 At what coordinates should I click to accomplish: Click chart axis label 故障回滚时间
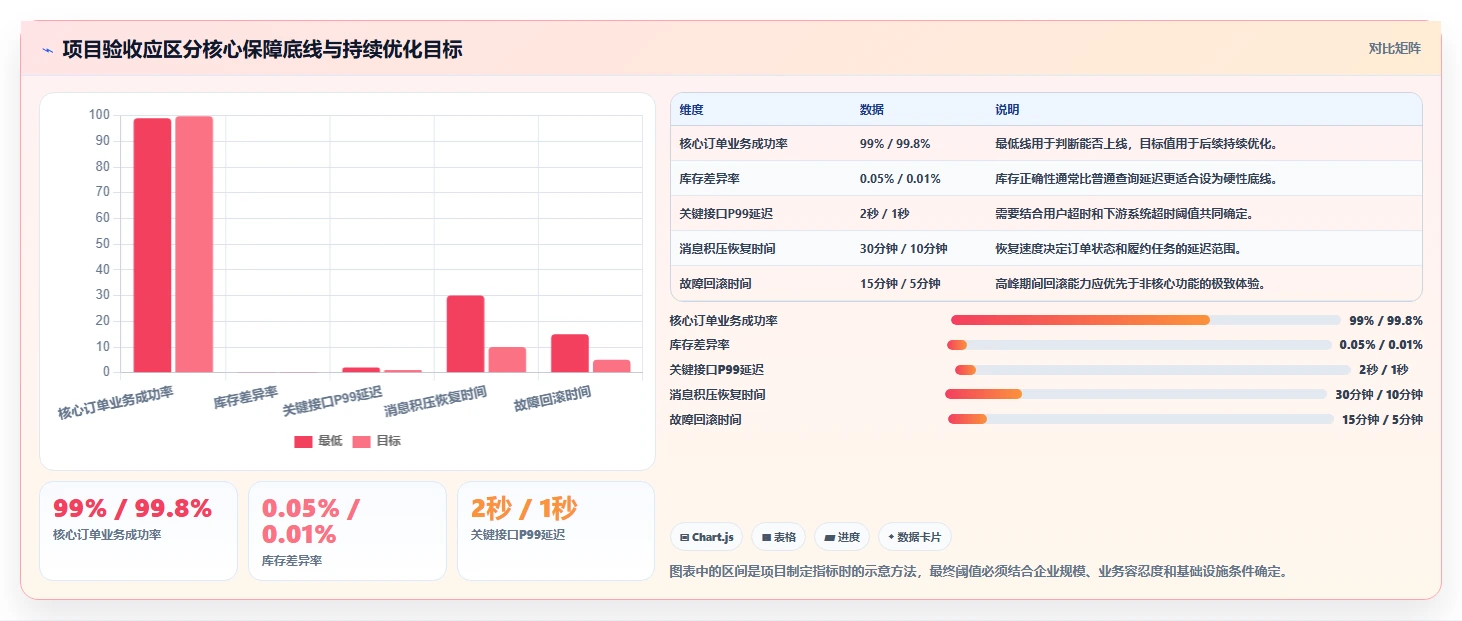point(552,400)
